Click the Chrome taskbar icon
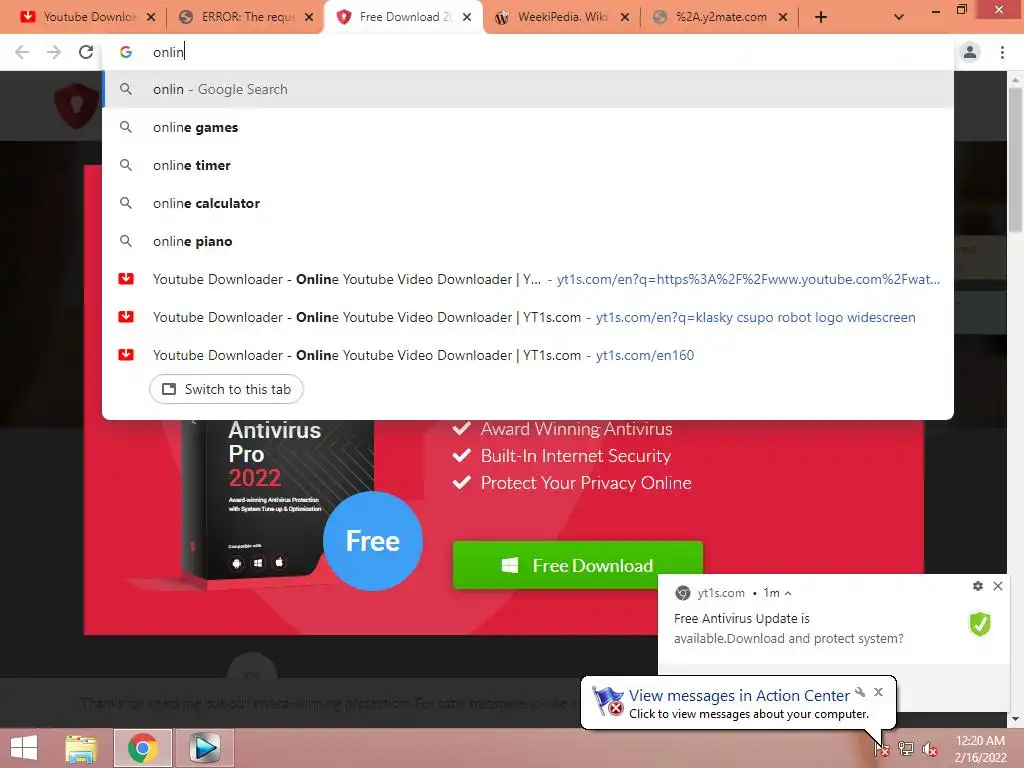The width and height of the screenshot is (1024, 768). 142,748
